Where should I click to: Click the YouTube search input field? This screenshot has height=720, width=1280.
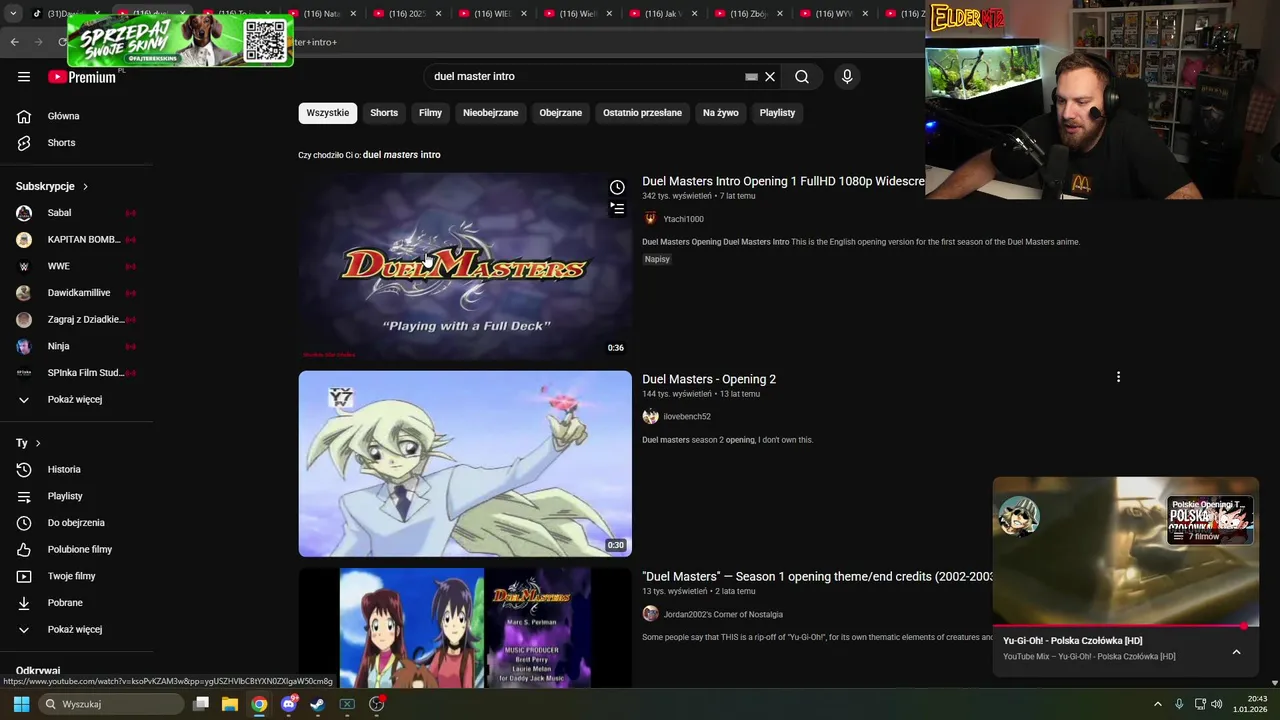tap(585, 76)
